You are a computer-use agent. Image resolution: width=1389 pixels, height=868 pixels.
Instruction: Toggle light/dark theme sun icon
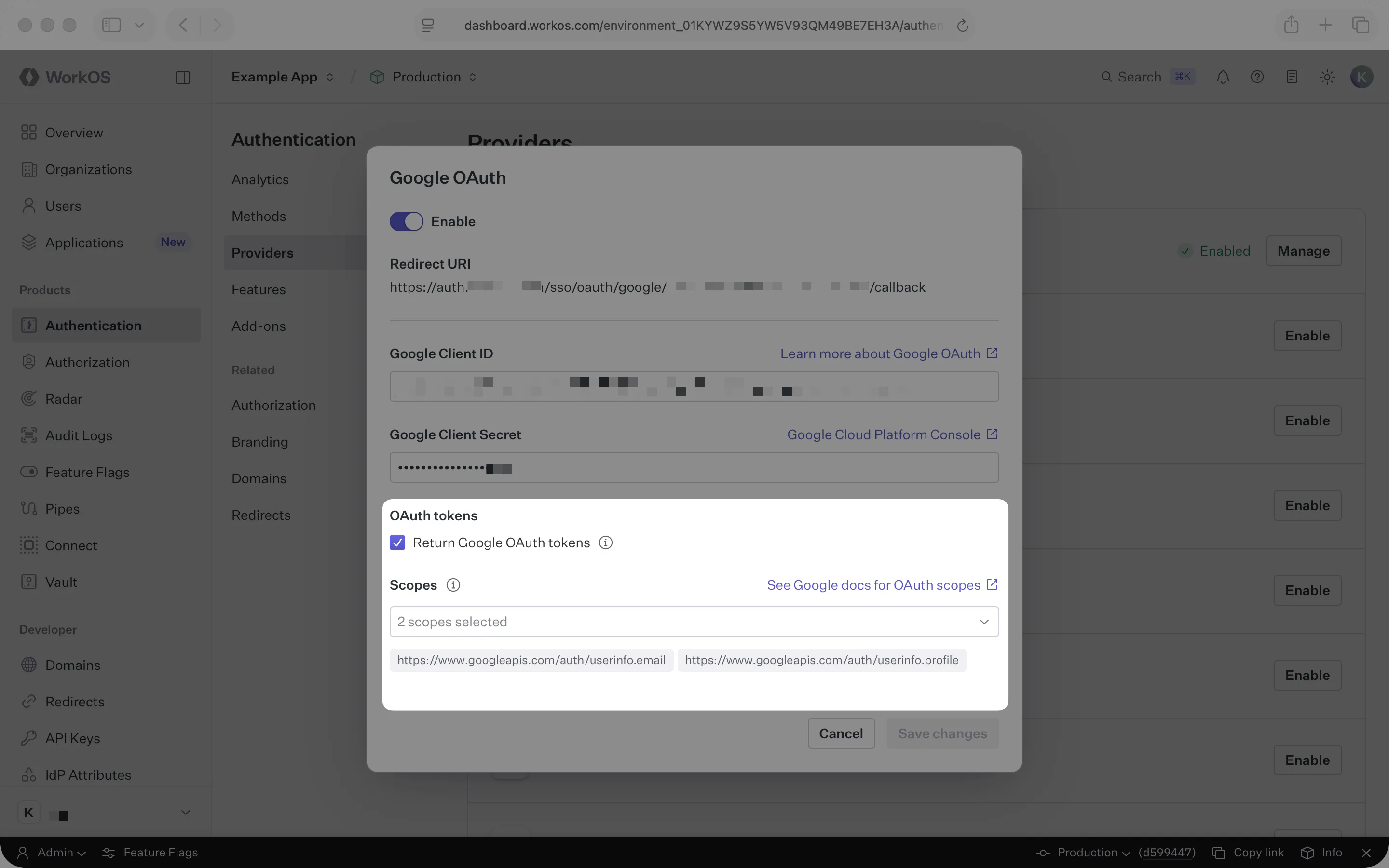[x=1326, y=77]
